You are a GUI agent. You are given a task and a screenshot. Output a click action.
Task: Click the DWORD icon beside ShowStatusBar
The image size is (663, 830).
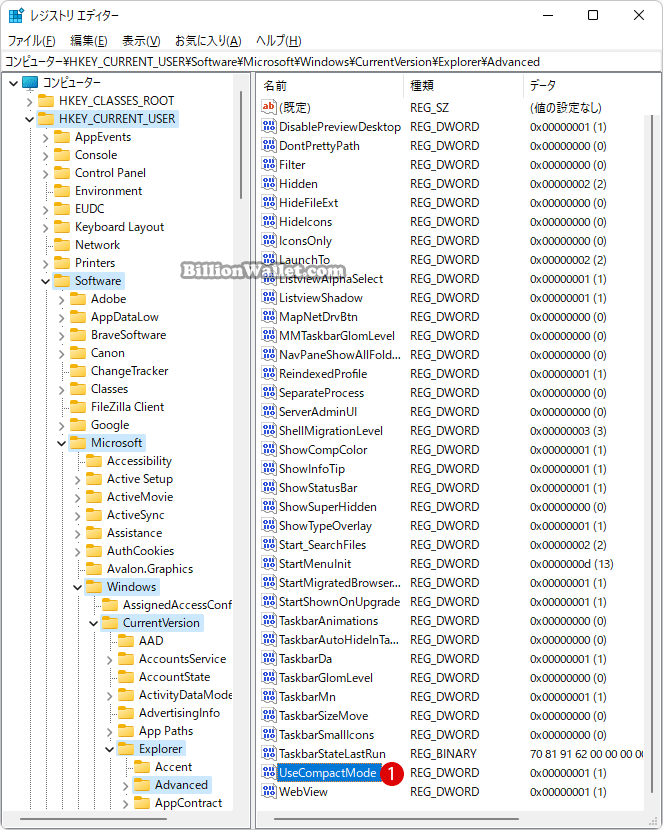269,488
